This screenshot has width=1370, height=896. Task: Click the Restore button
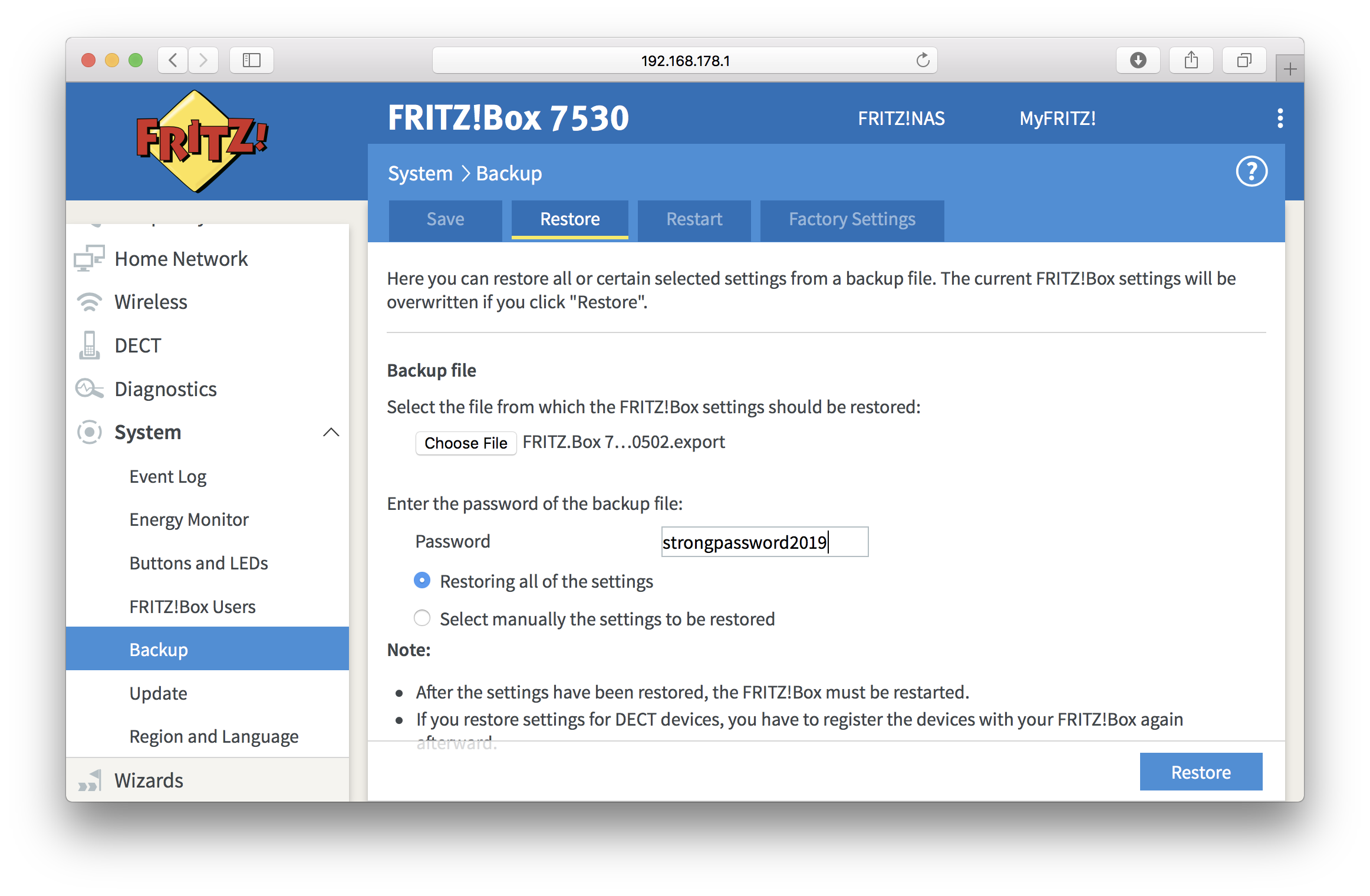1200,772
